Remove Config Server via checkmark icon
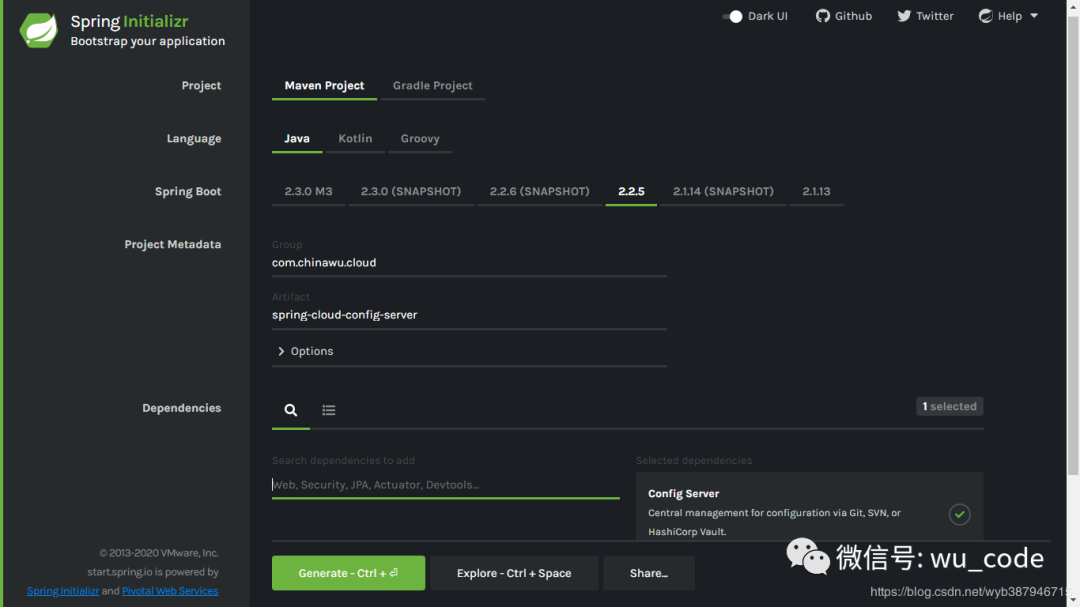This screenshot has width=1080, height=607. click(959, 514)
